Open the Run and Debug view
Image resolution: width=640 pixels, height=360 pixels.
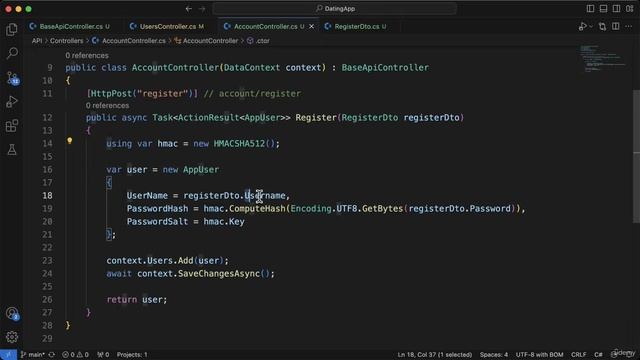(12, 102)
